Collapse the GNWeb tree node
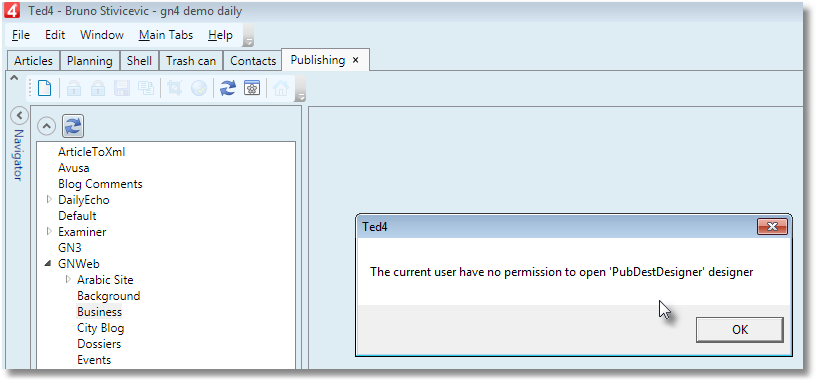 pos(48,264)
